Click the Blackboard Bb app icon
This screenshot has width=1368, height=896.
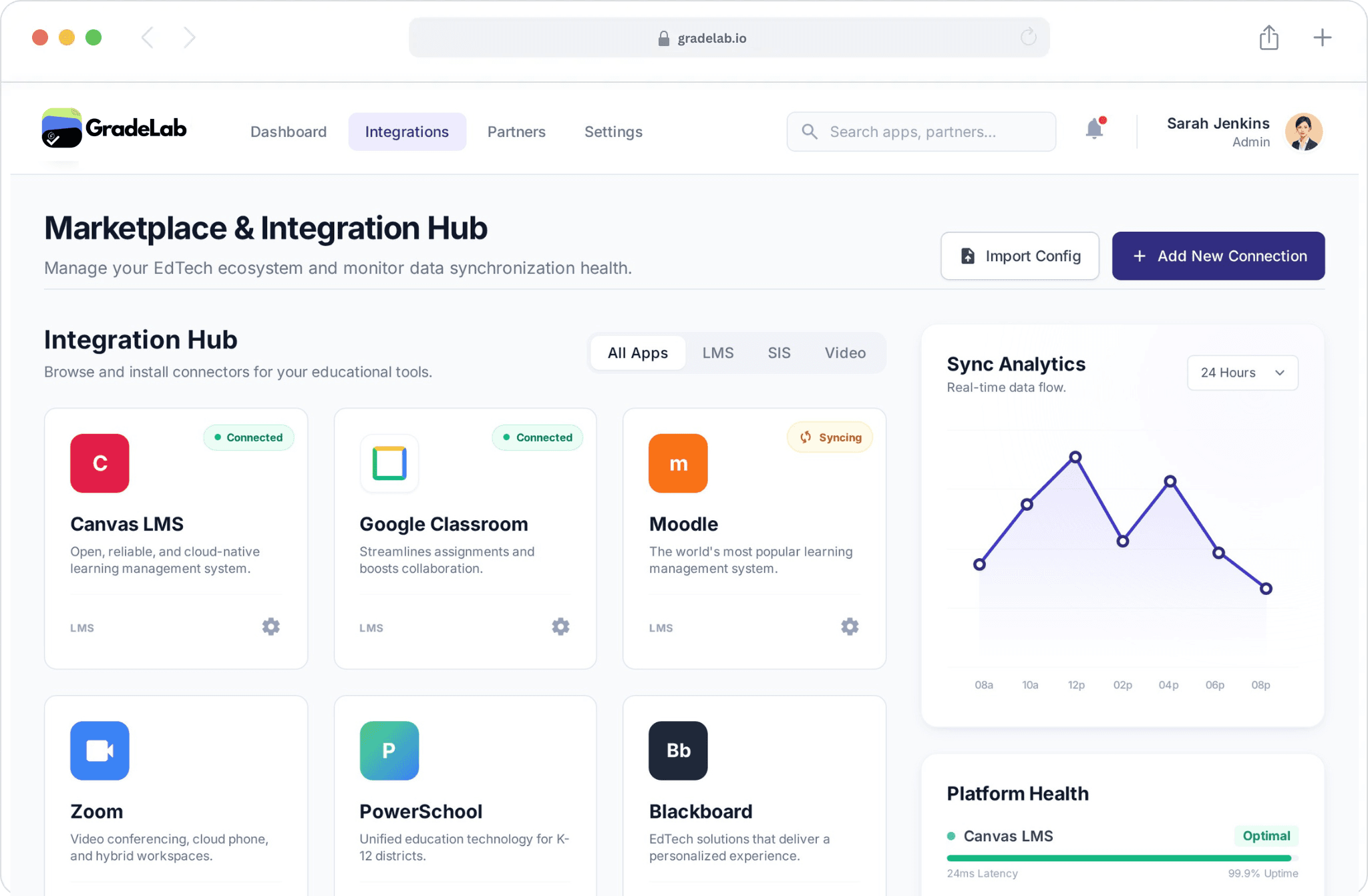(678, 750)
